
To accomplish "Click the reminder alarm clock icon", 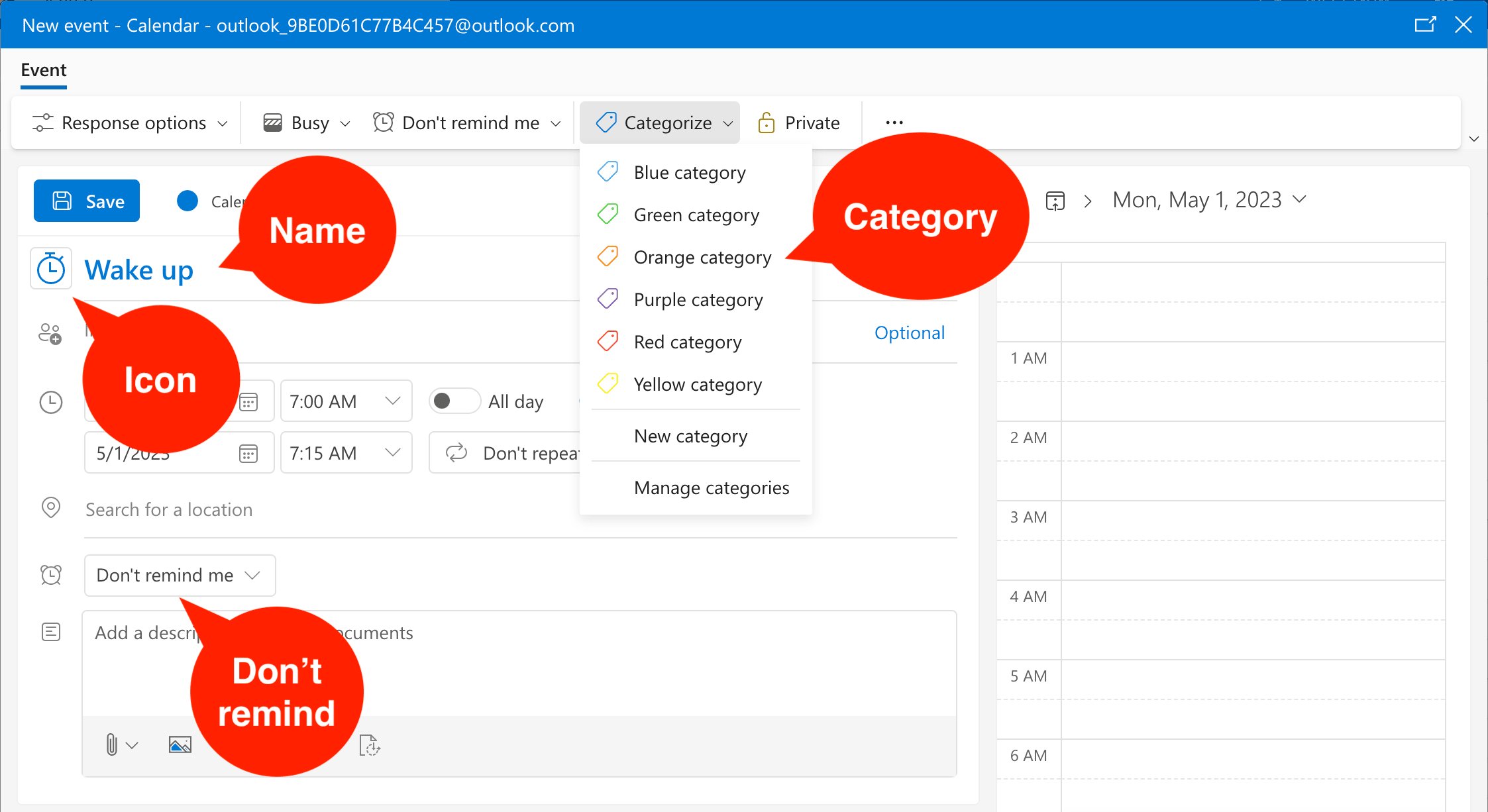I will click(51, 575).
